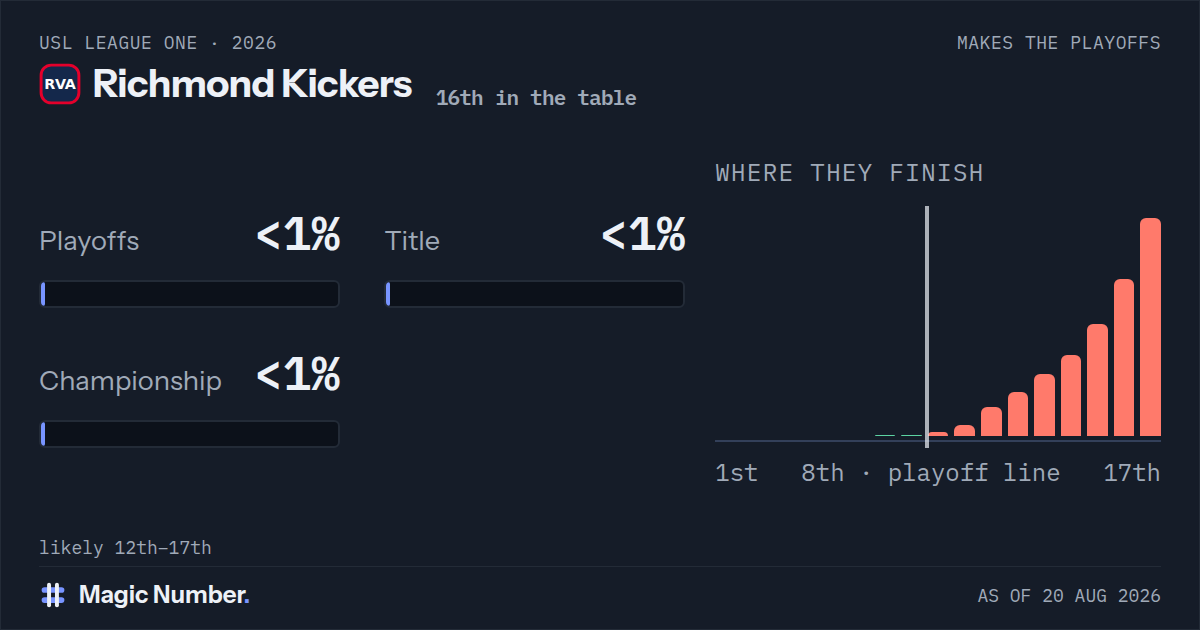Select the Title probability bar

pyautogui.click(x=535, y=294)
